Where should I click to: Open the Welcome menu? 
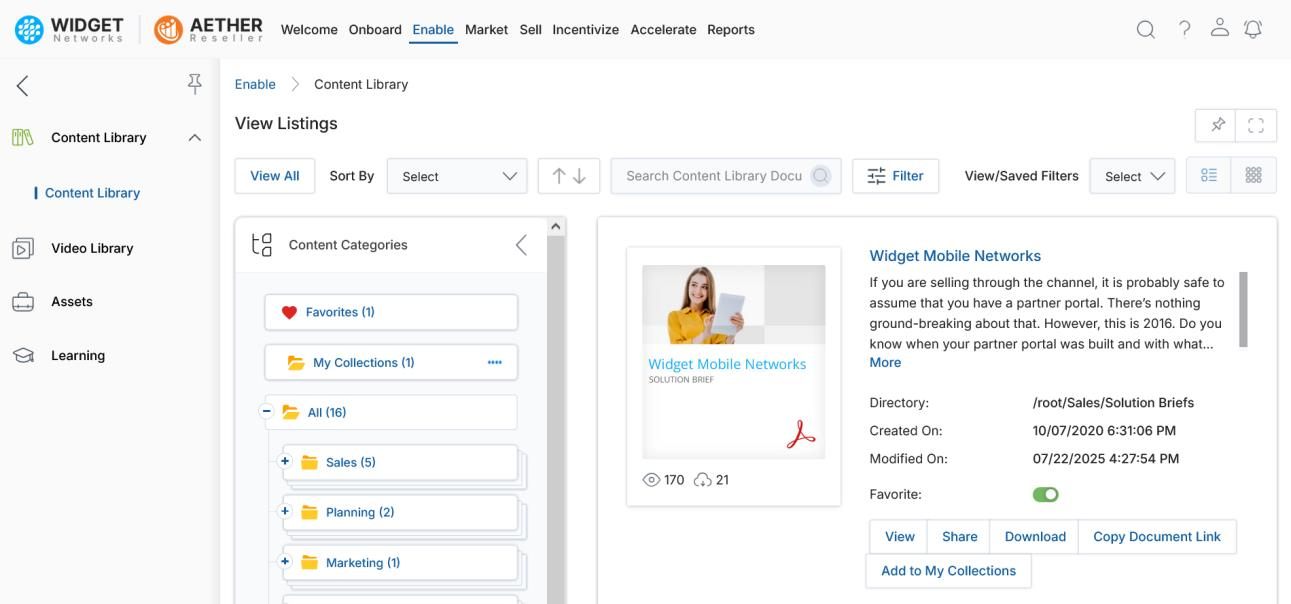pyautogui.click(x=309, y=30)
